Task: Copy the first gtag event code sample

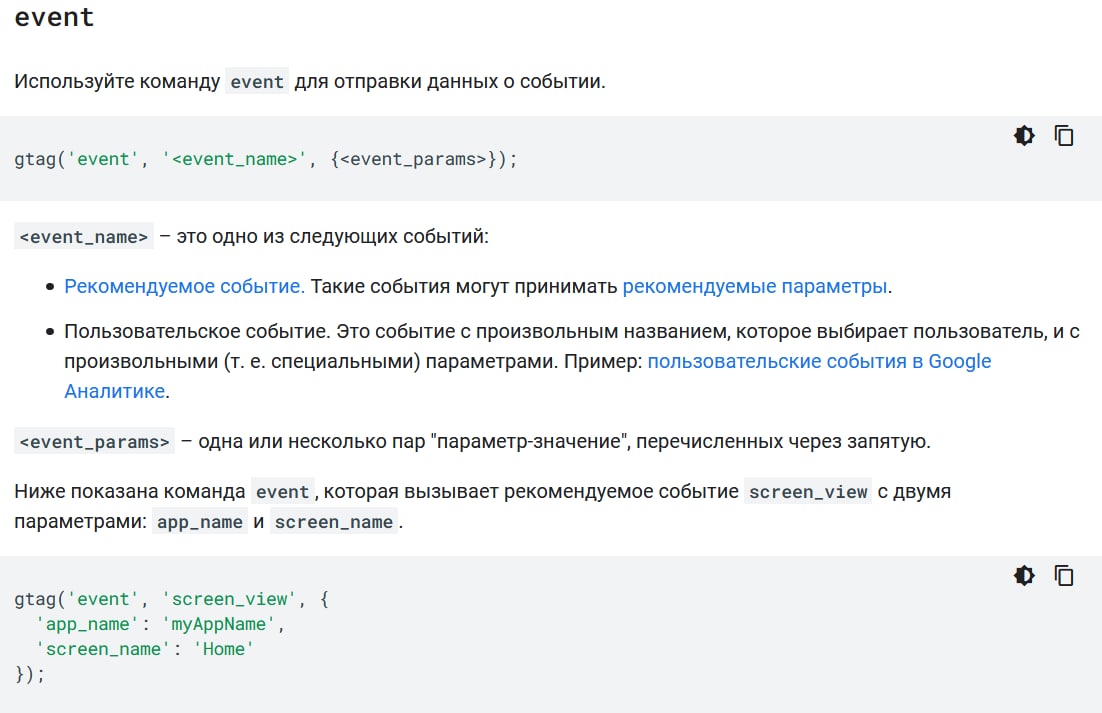Action: click(x=1064, y=136)
